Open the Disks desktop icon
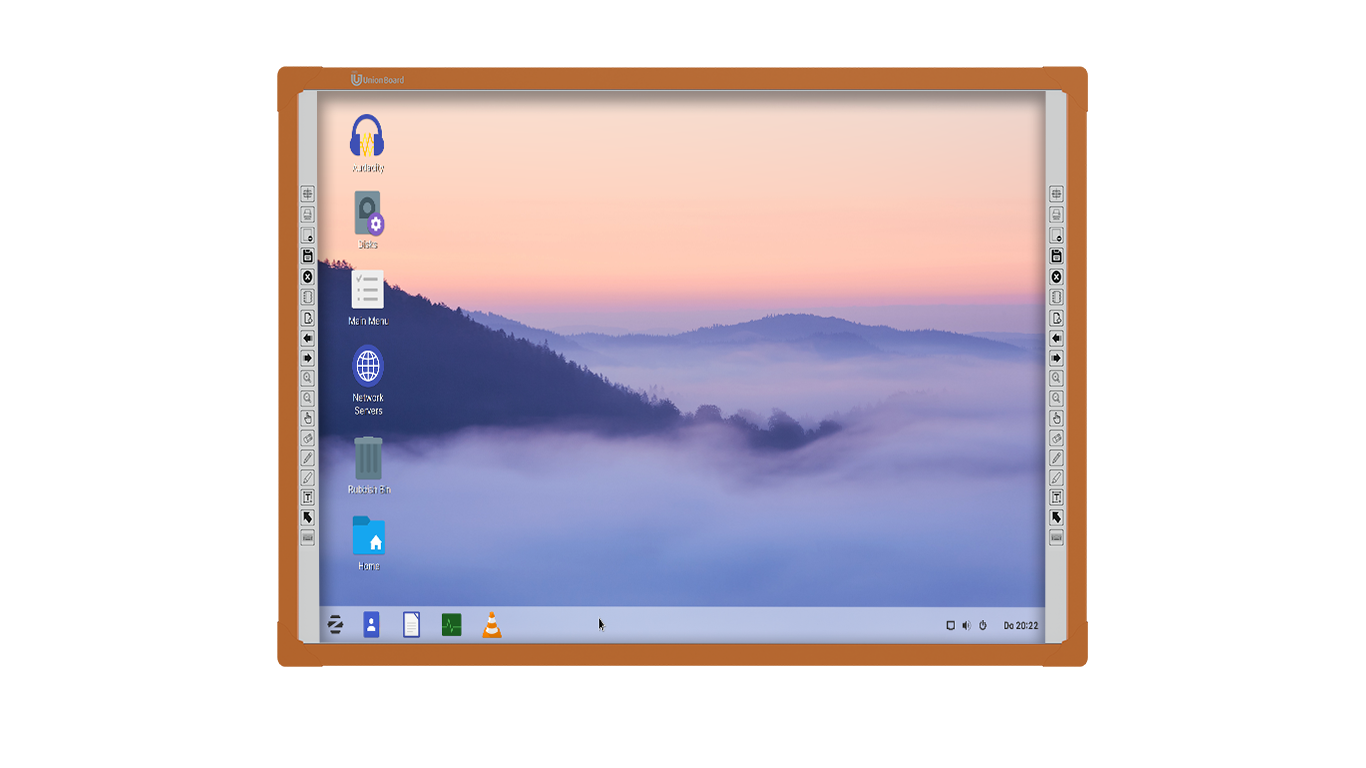The height and width of the screenshot is (768, 1366). coord(368,213)
